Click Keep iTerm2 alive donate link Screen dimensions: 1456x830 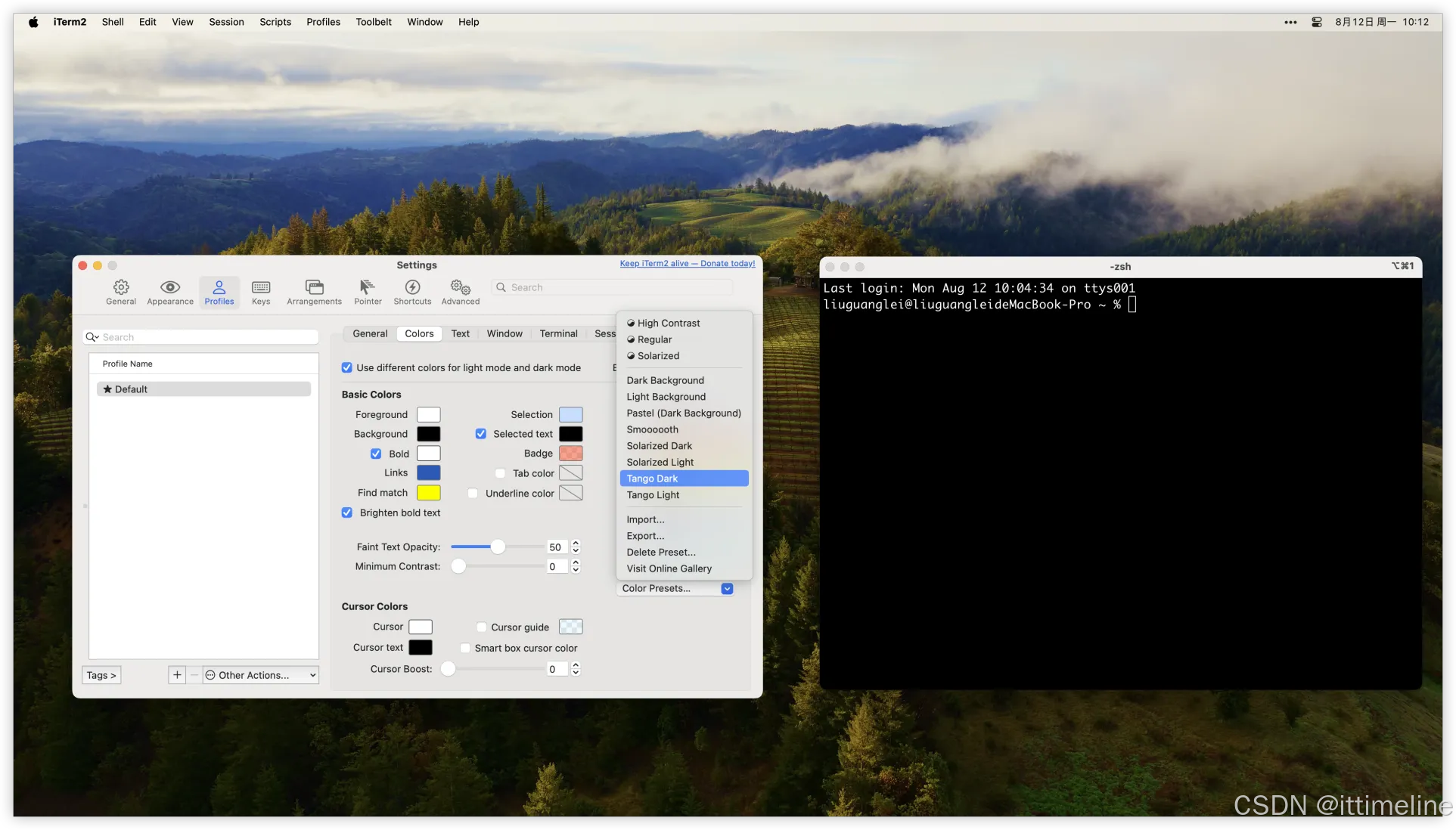point(687,264)
